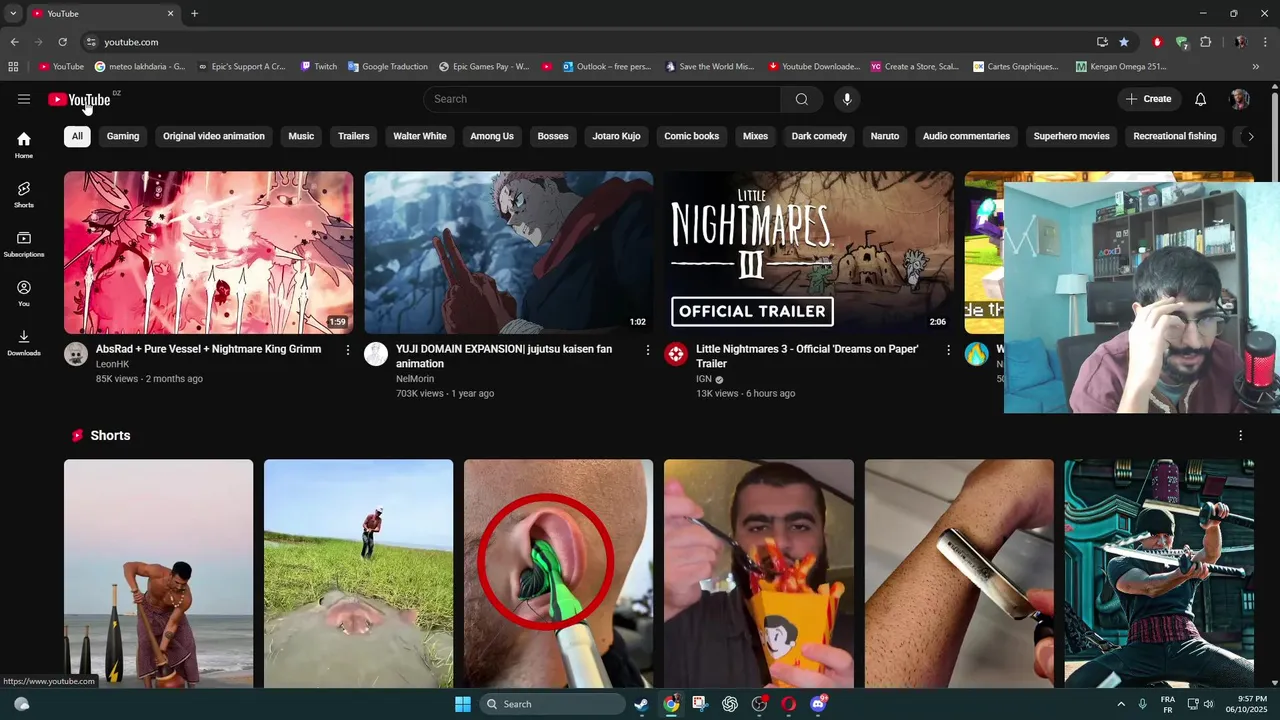The image size is (1280, 720).
Task: Play the Little Nightmares III thumbnail
Action: pos(808,252)
